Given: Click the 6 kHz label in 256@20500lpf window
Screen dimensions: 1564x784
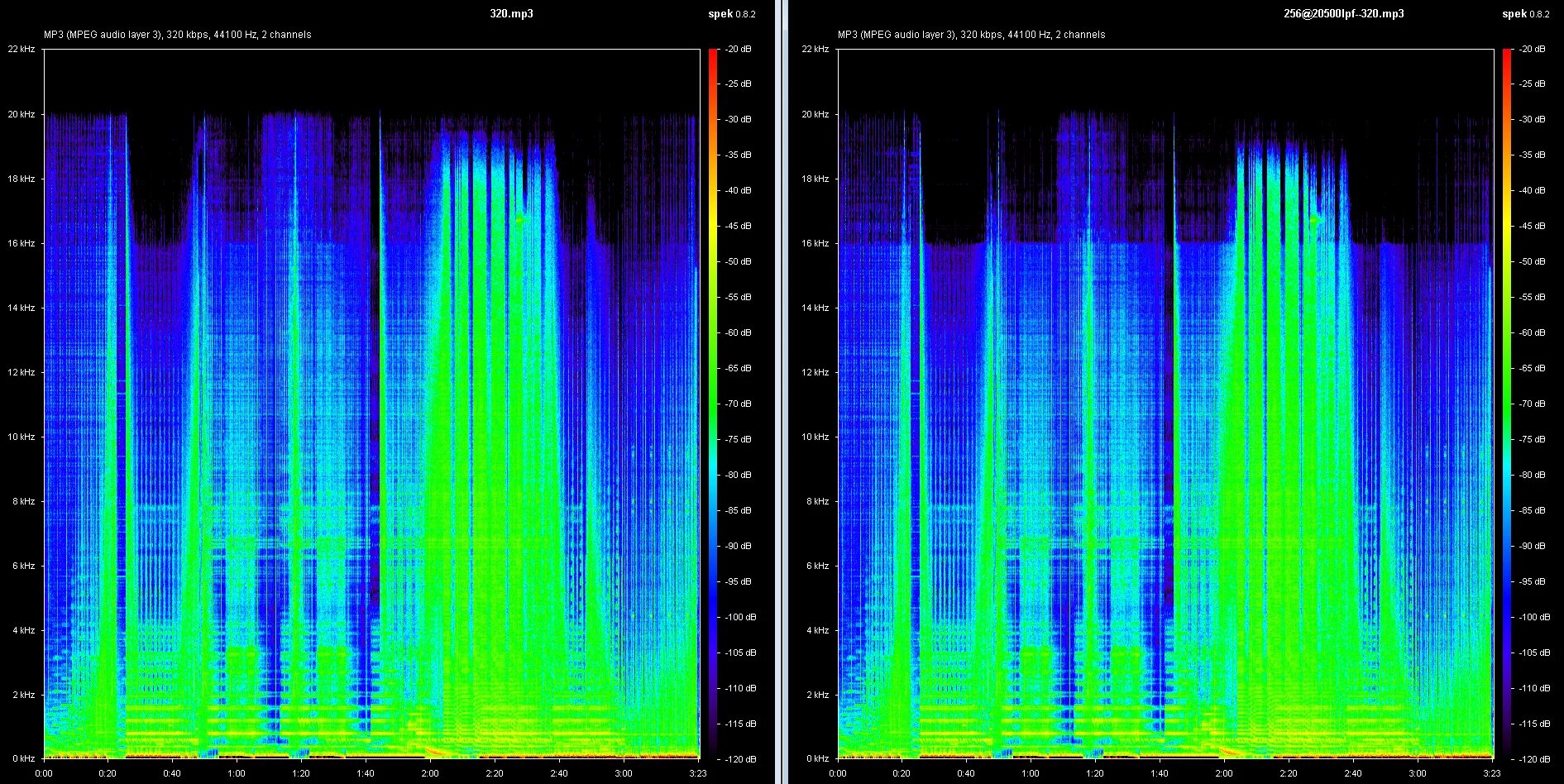Looking at the screenshot, I should point(818,566).
